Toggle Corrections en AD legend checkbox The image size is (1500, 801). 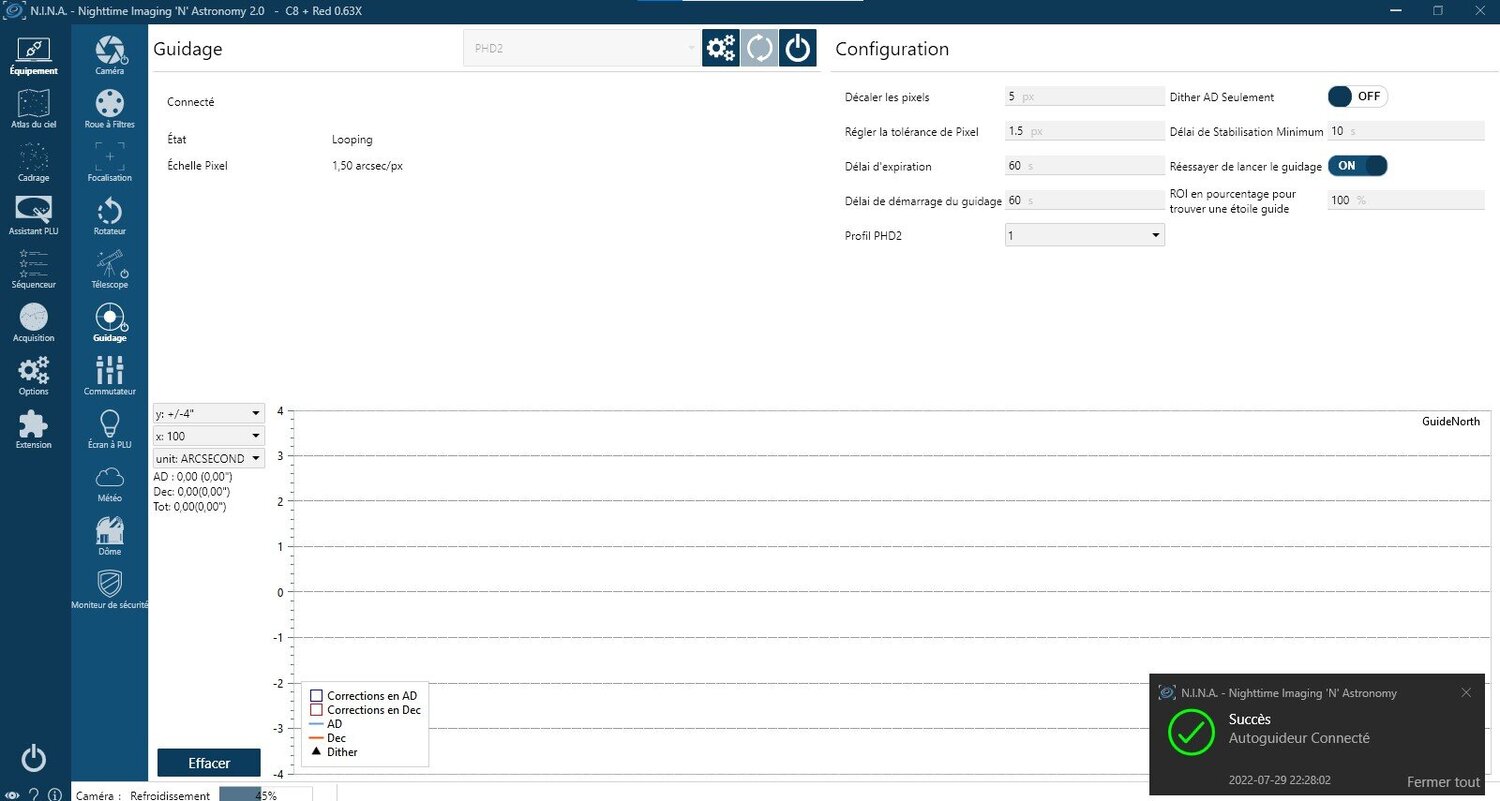click(x=316, y=696)
